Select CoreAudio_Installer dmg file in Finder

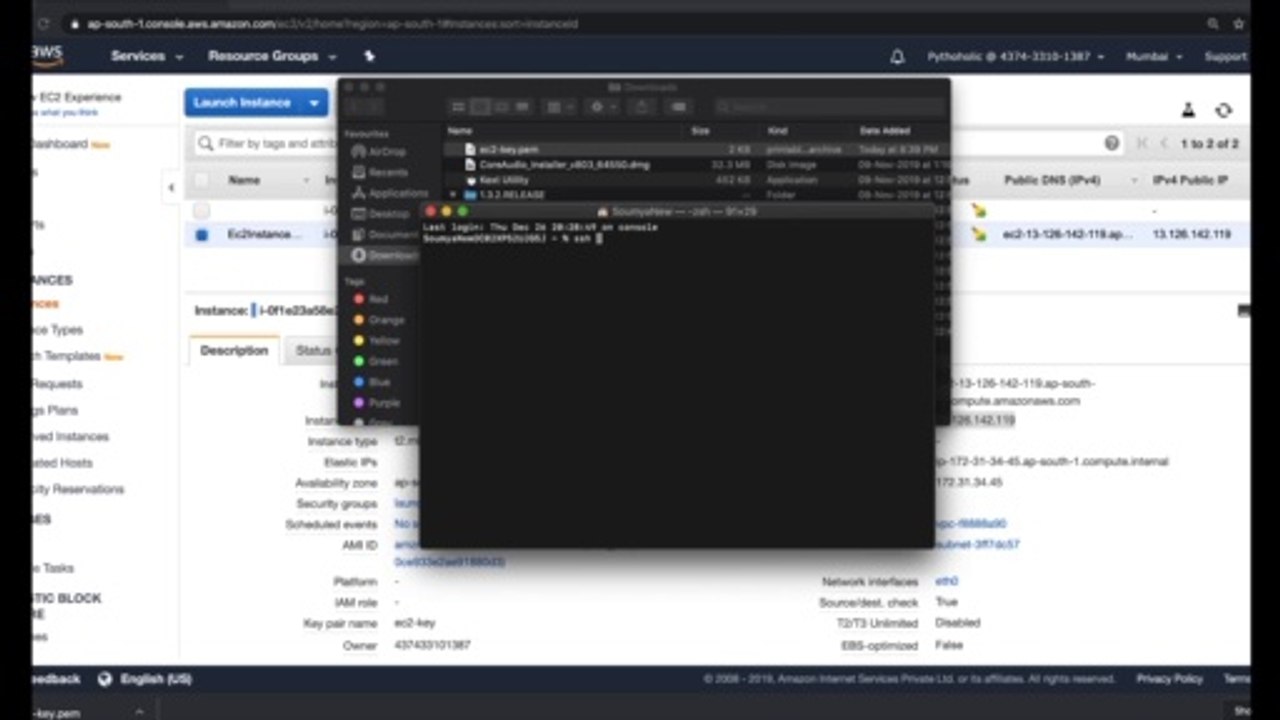(695, 164)
